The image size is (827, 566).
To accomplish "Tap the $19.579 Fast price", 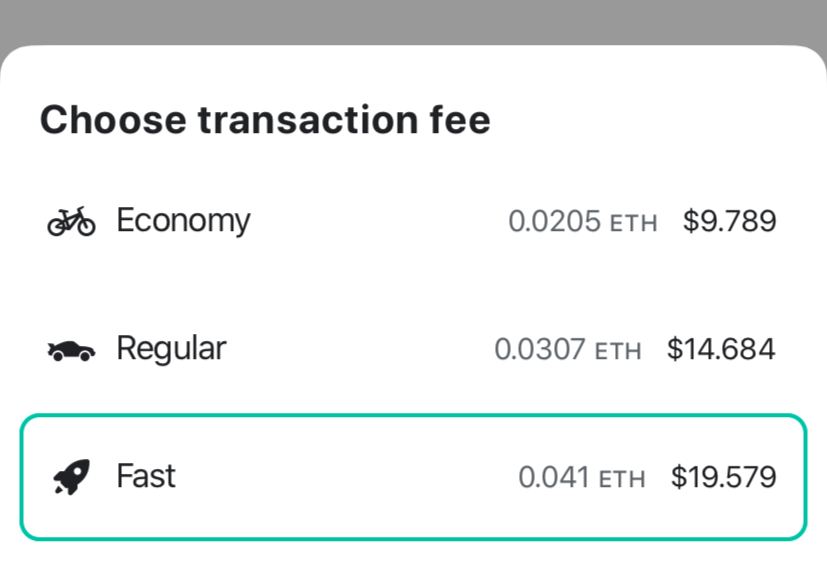I will (x=723, y=478).
